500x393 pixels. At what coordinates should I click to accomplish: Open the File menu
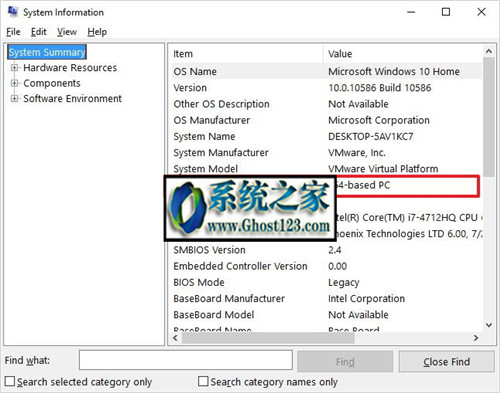pos(13,32)
